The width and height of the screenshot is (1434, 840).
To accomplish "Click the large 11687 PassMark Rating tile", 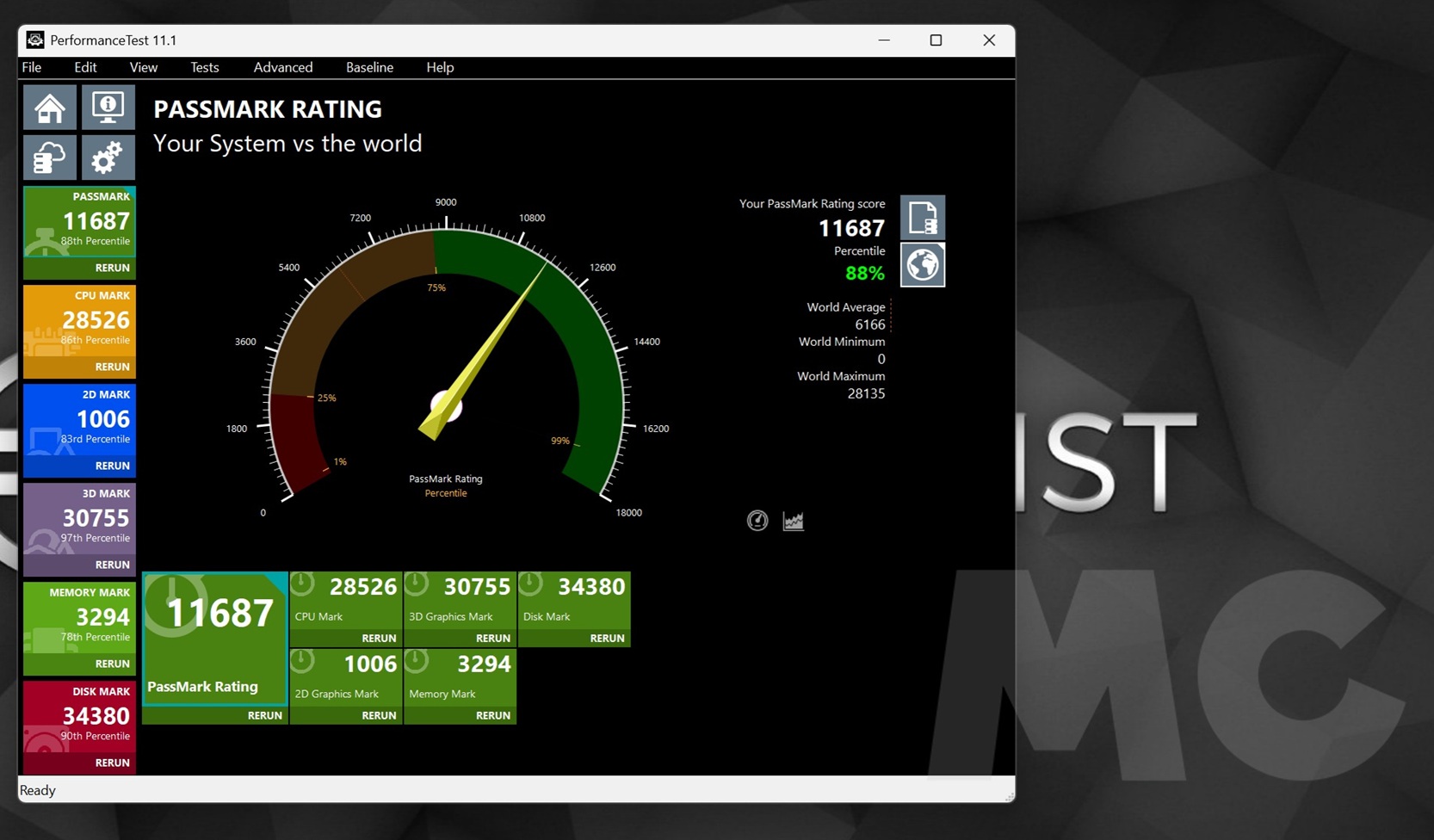I will tap(214, 638).
